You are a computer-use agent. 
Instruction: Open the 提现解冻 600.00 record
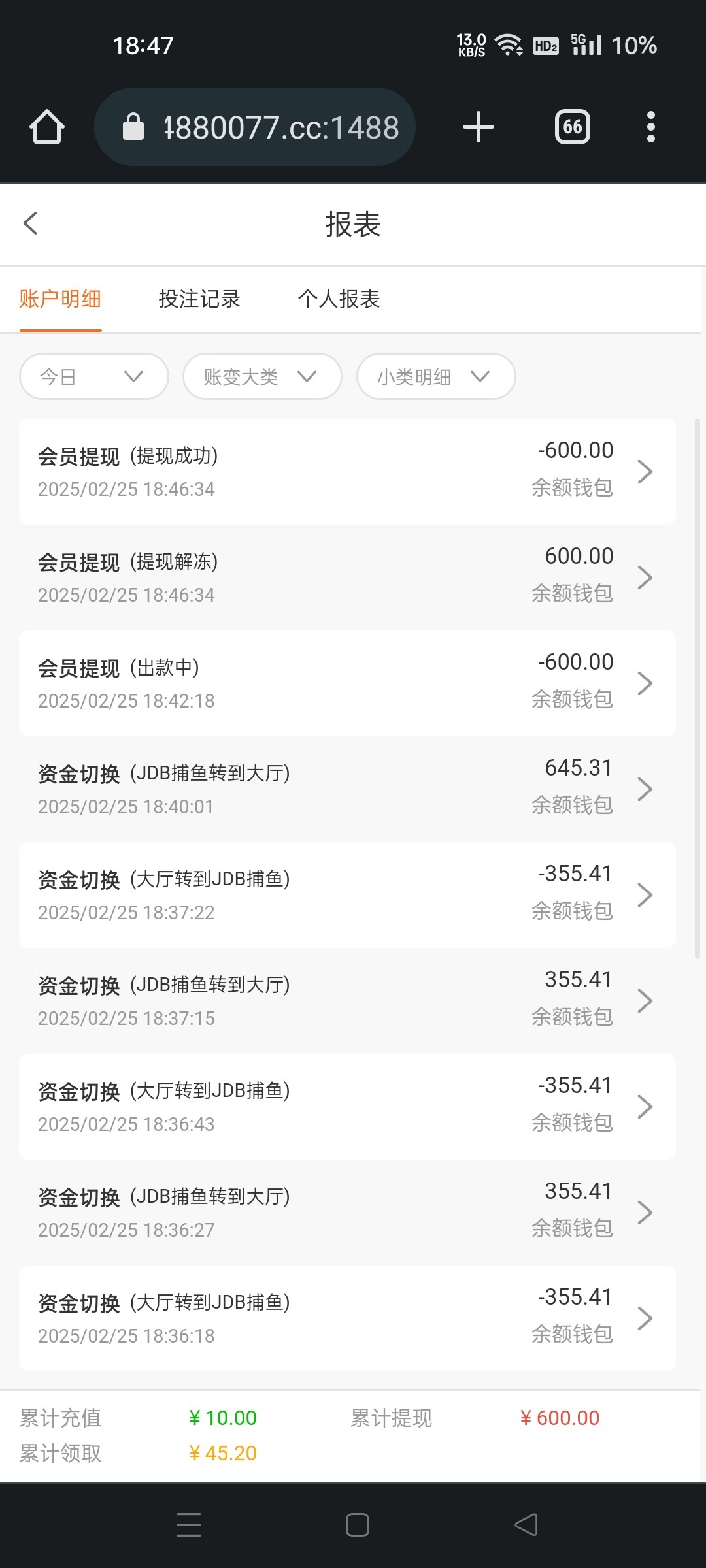coord(346,577)
